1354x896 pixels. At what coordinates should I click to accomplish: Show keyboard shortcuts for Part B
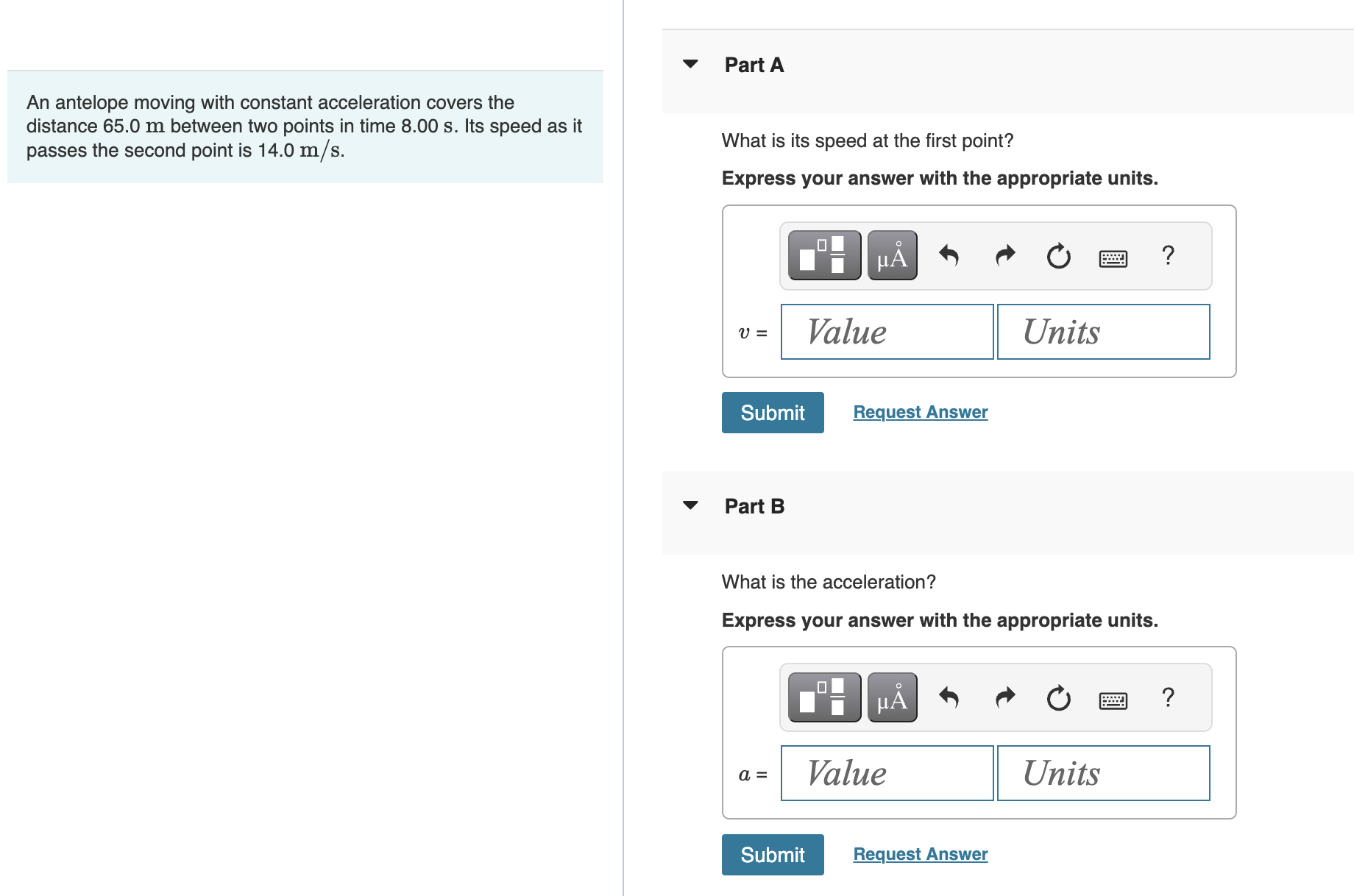pos(1113,700)
